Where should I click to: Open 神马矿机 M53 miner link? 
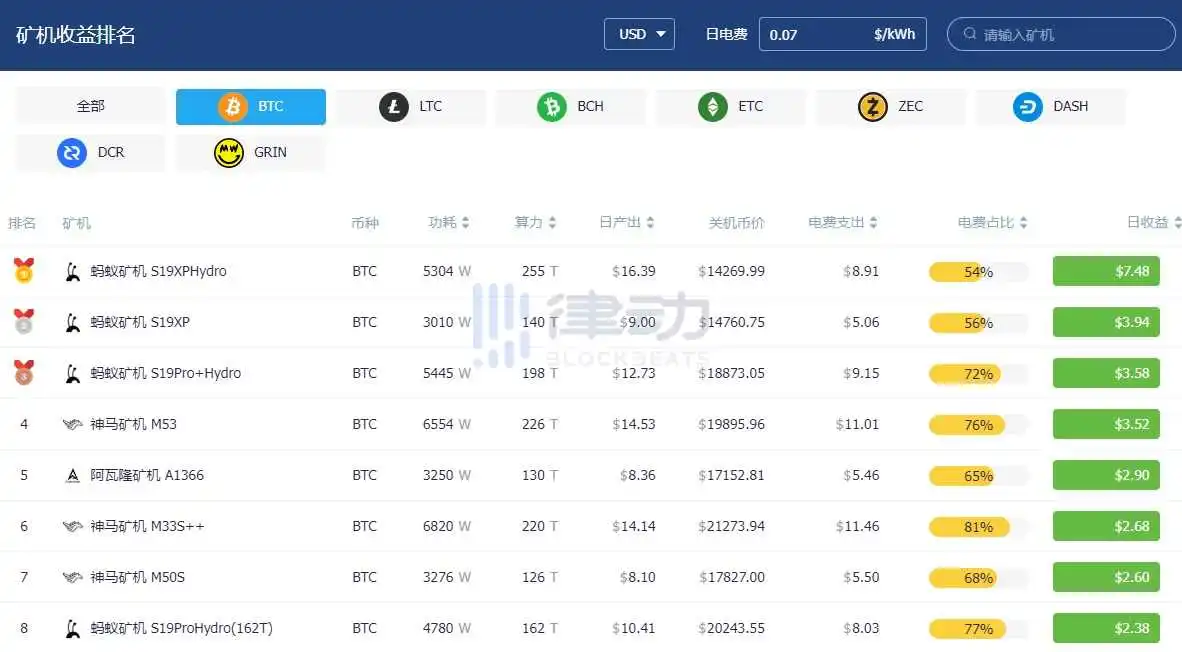[133, 424]
